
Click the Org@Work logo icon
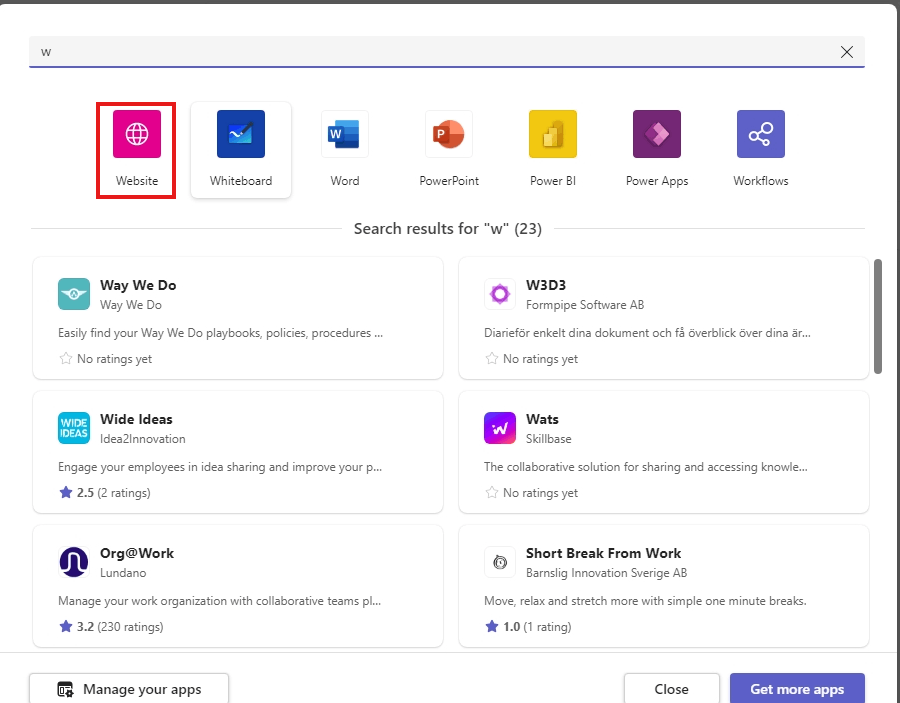pyautogui.click(x=74, y=562)
